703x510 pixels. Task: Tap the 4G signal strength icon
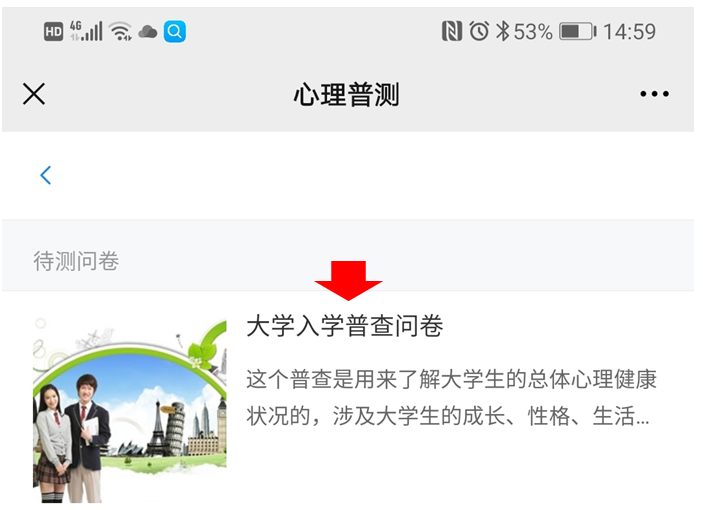click(86, 31)
